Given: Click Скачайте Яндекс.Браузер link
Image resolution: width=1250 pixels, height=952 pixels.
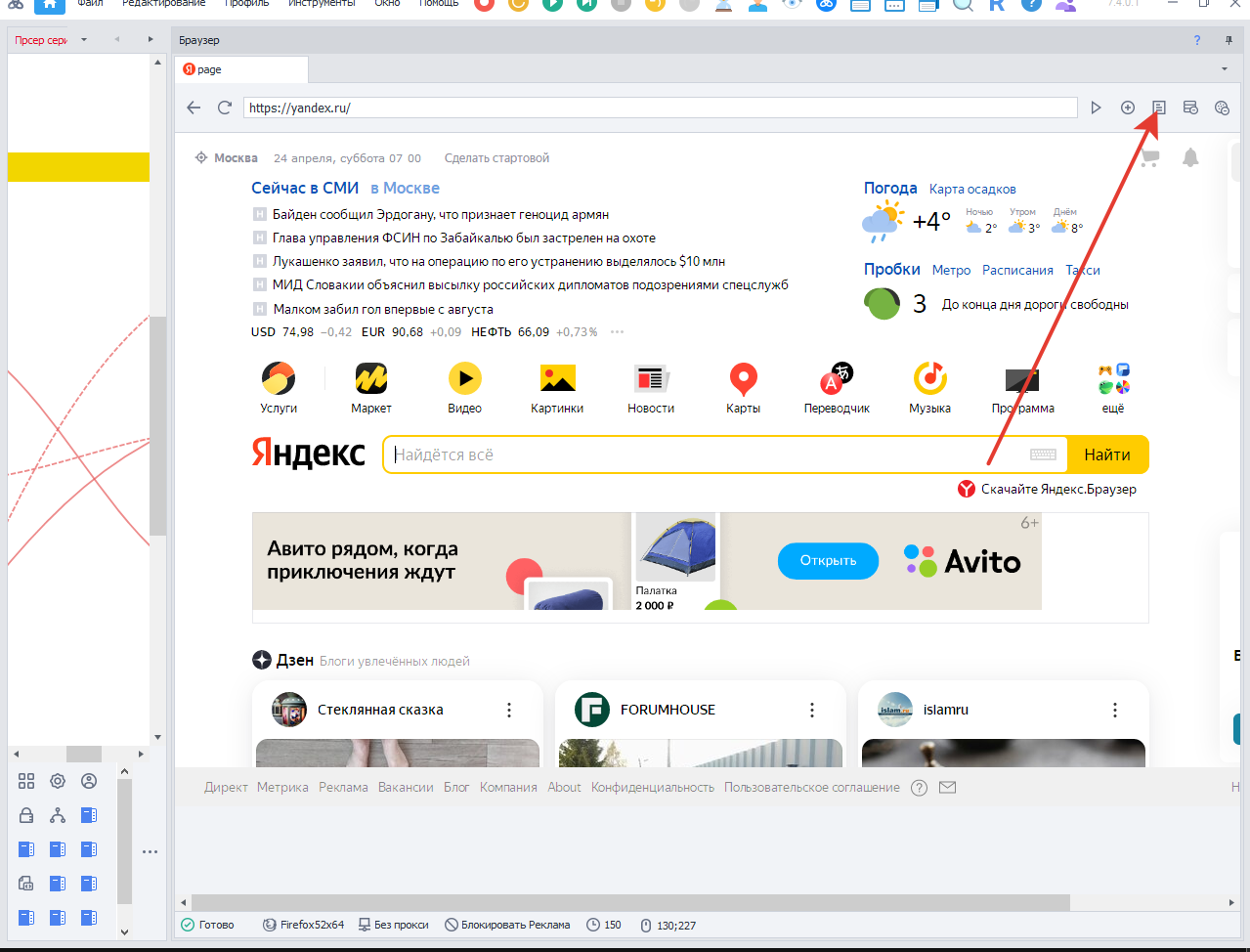Looking at the screenshot, I should click(x=1058, y=489).
